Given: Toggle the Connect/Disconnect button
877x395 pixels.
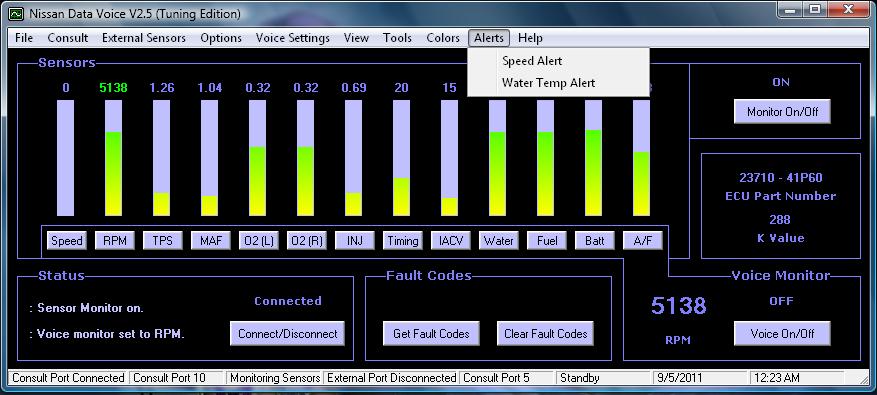Looking at the screenshot, I should (287, 333).
